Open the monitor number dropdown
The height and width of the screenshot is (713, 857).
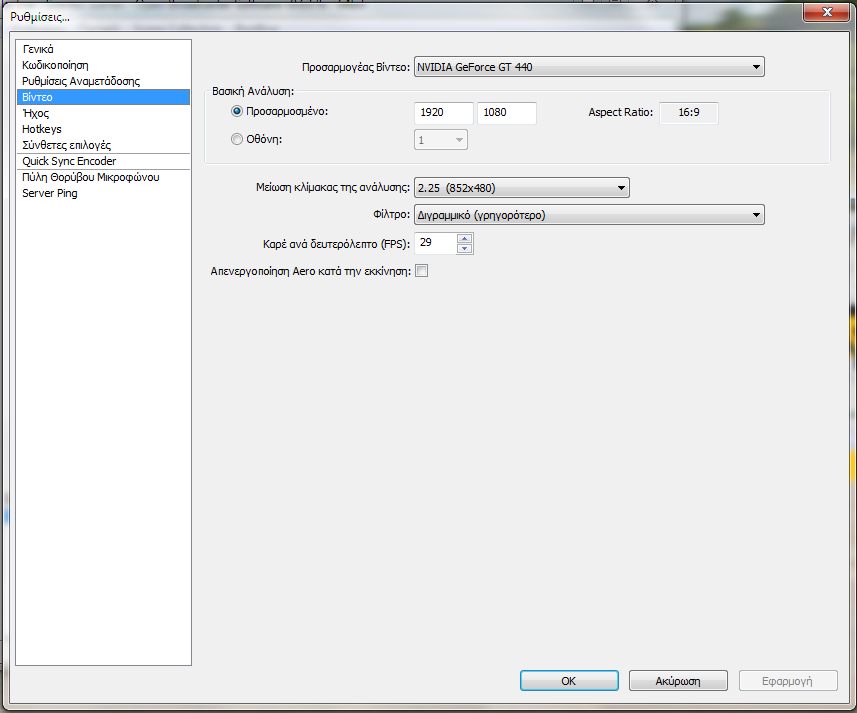click(x=441, y=140)
